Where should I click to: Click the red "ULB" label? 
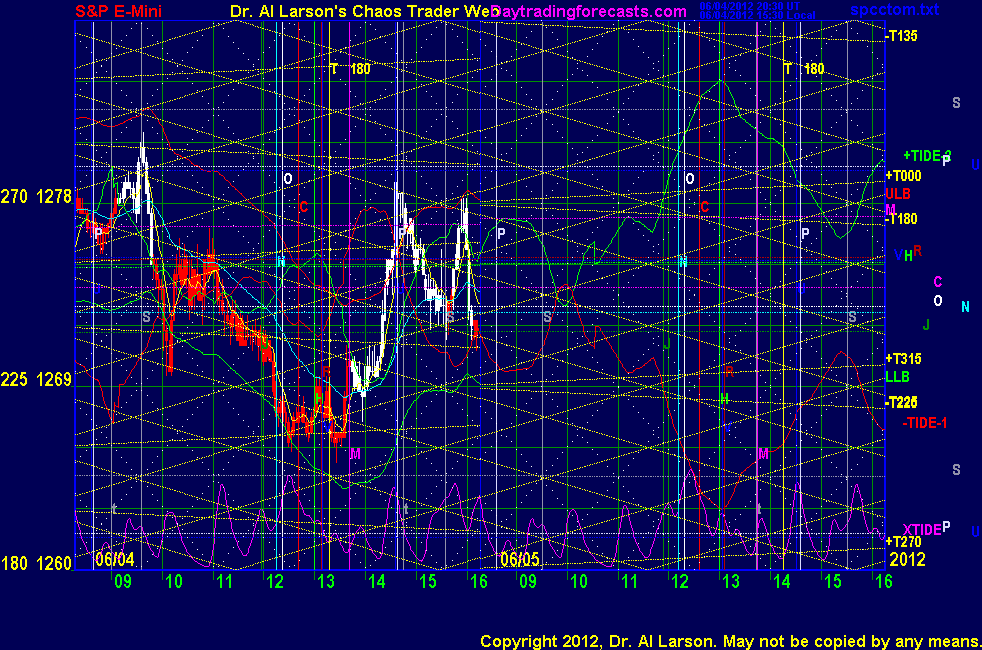[897, 193]
